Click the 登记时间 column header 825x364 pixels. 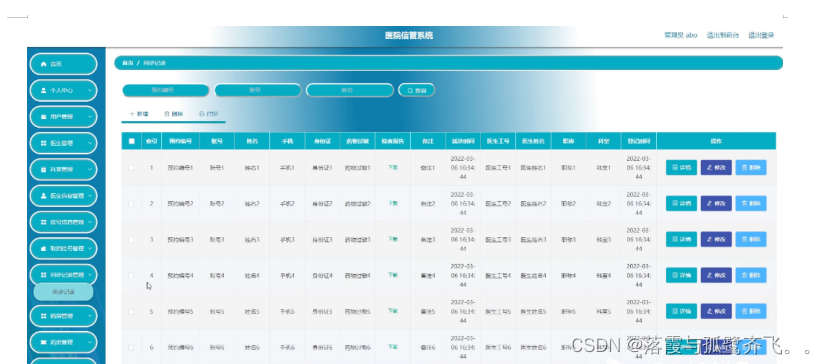[x=638, y=141]
